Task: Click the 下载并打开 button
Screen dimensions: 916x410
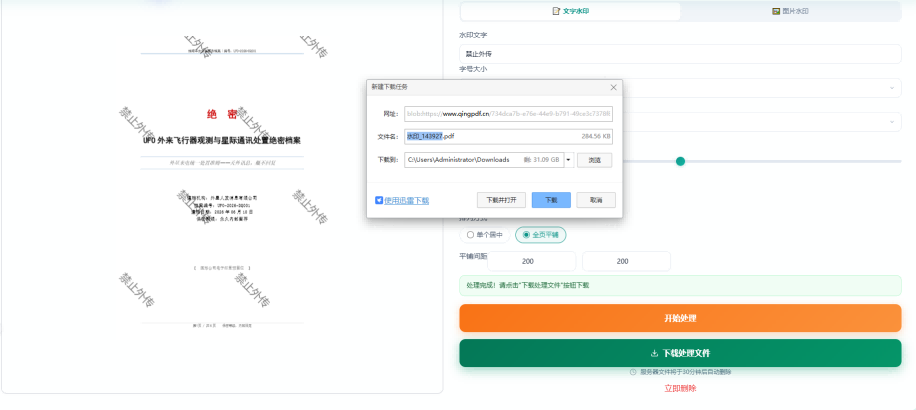Action: coord(501,200)
